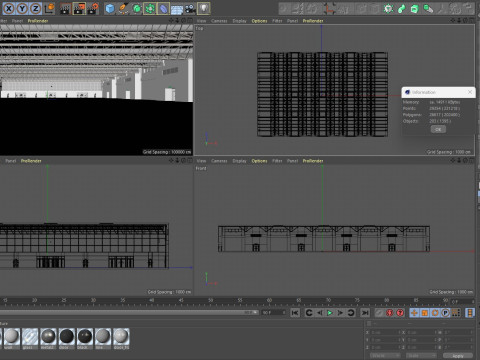This screenshot has height=360, width=480.
Task: Click OK in the Information dialog
Action: (x=438, y=129)
